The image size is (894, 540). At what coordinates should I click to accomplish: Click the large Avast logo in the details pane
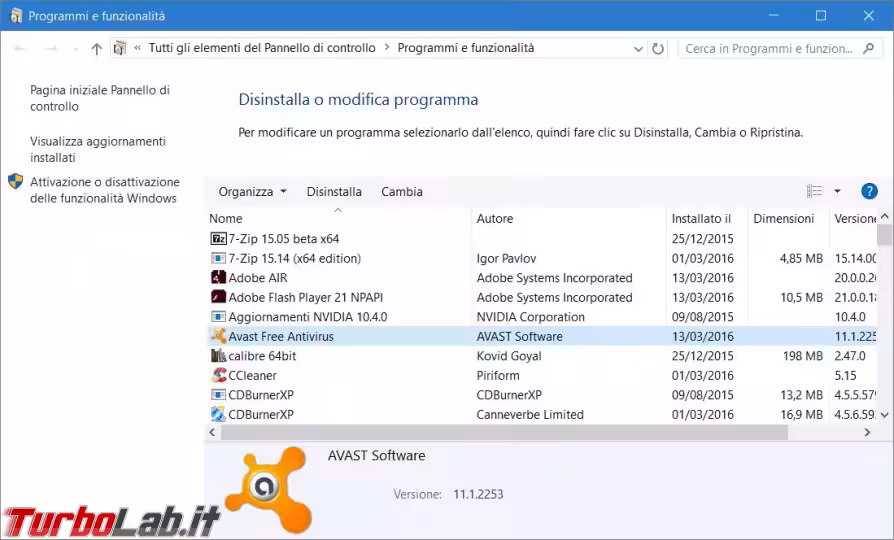point(267,489)
